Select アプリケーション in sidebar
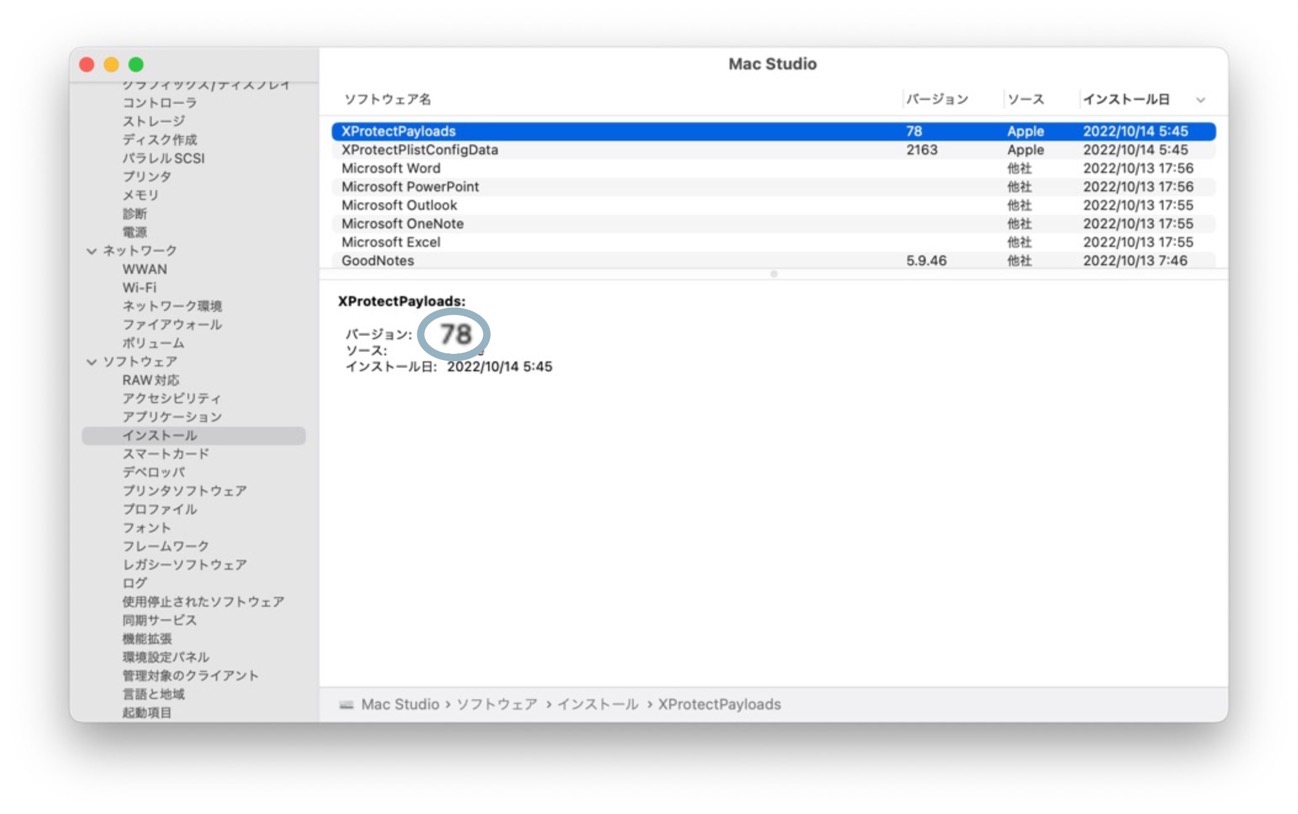Image resolution: width=1298 pixels, height=814 pixels. [172, 417]
